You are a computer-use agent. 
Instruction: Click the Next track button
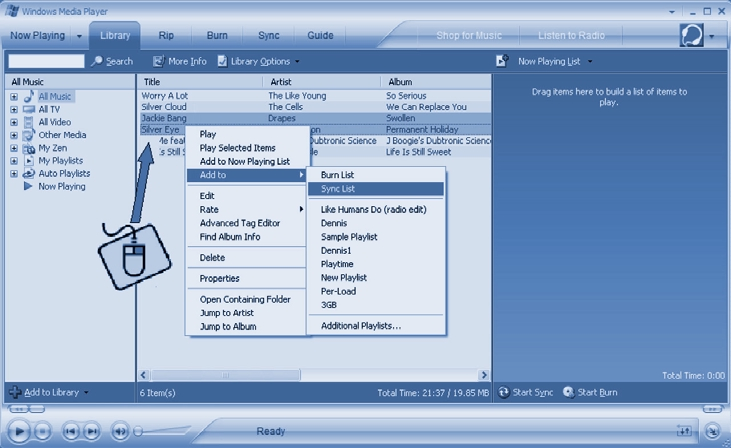tap(92, 431)
